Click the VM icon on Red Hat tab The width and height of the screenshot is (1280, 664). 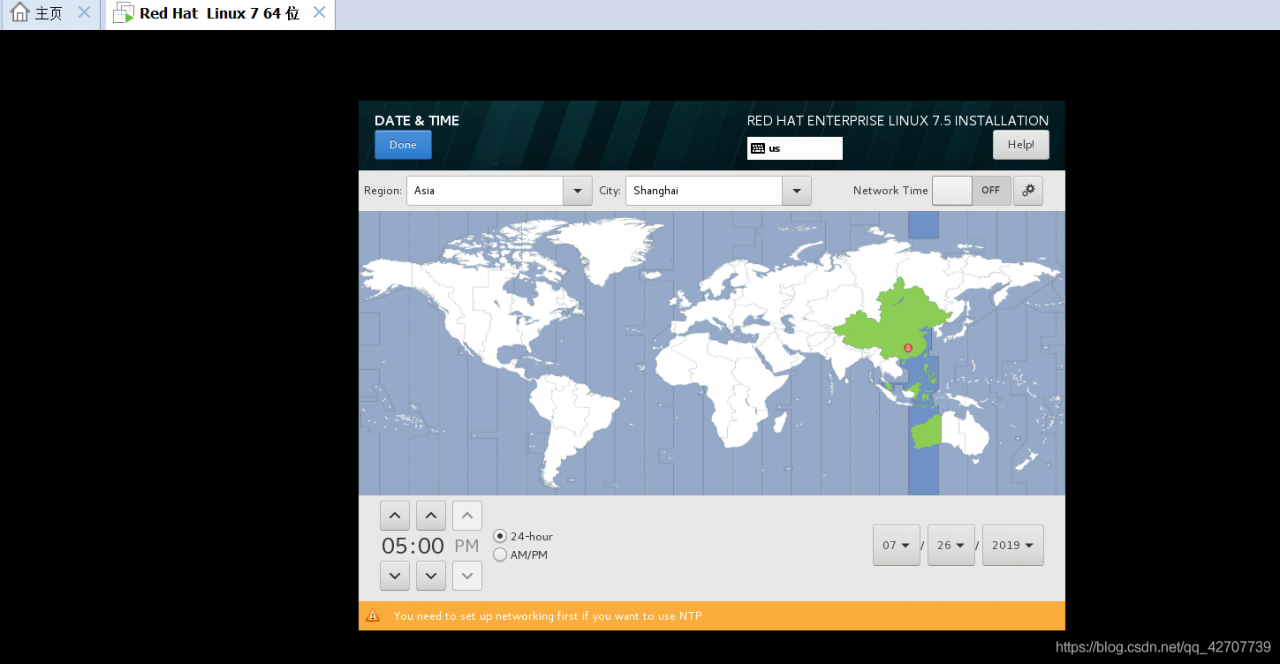[x=123, y=14]
